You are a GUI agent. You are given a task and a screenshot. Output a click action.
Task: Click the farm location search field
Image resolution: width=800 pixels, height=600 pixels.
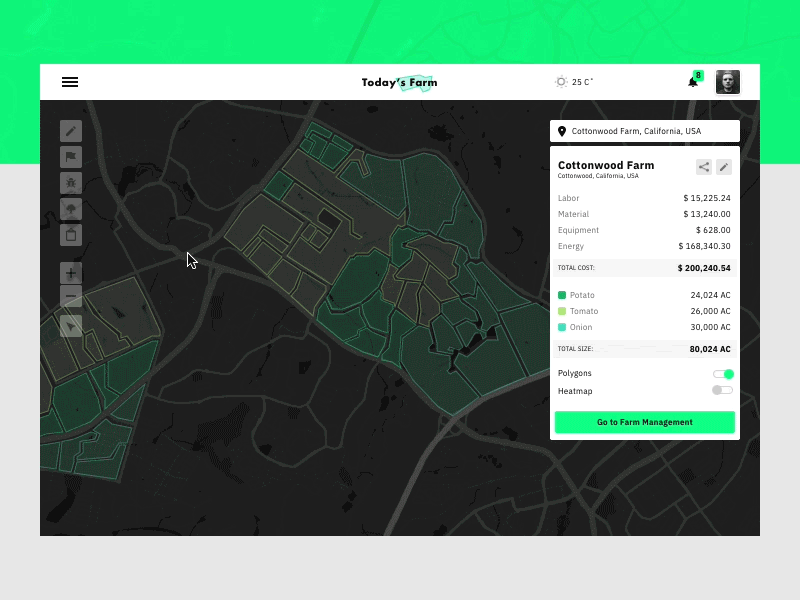coord(644,130)
